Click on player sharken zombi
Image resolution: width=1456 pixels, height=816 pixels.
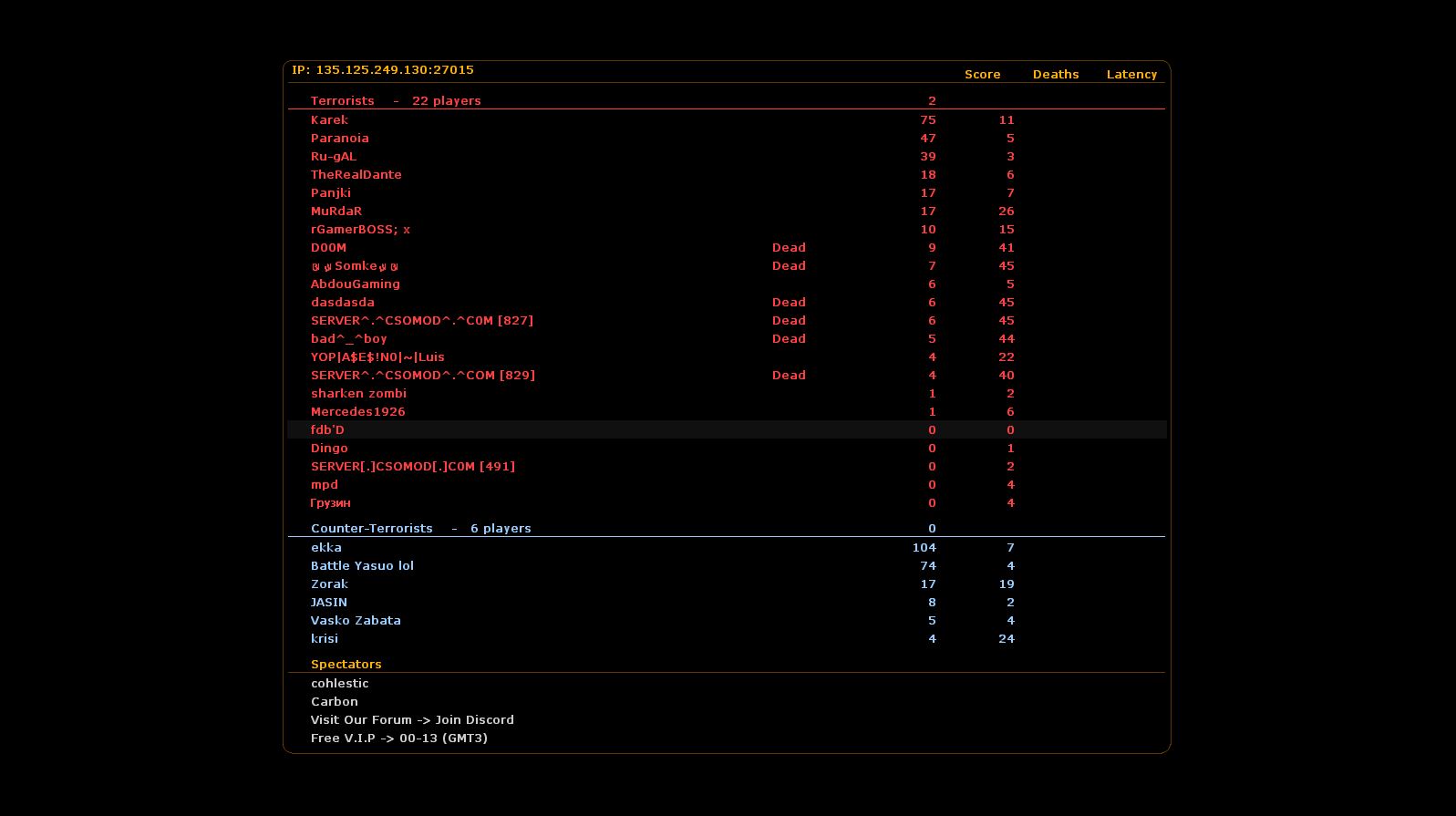358,394
